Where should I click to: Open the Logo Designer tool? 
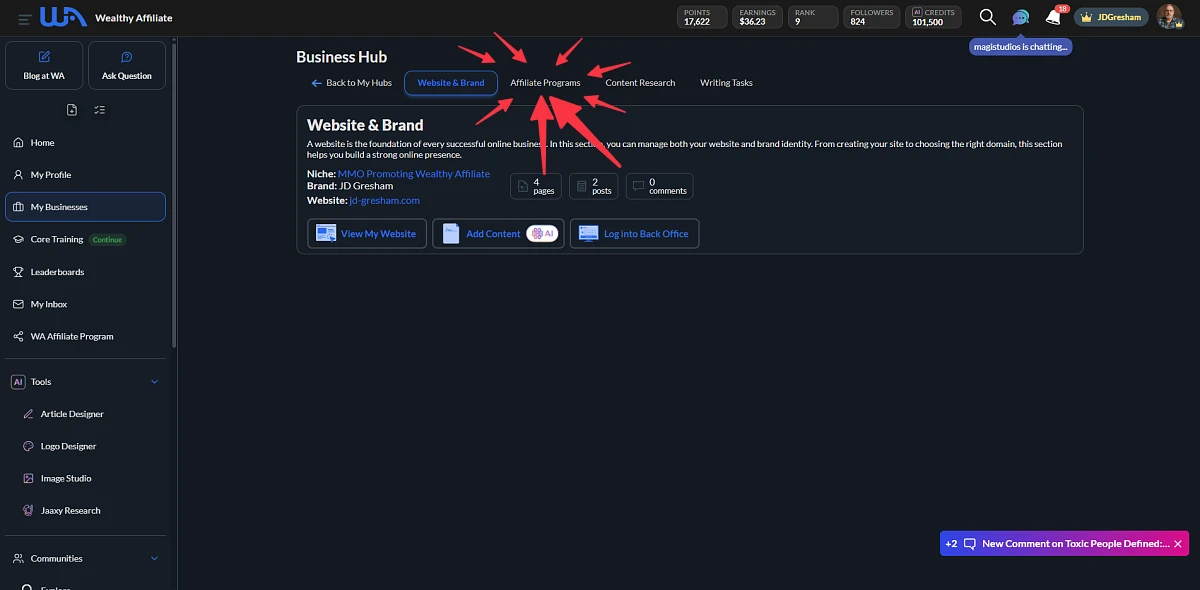pos(68,446)
